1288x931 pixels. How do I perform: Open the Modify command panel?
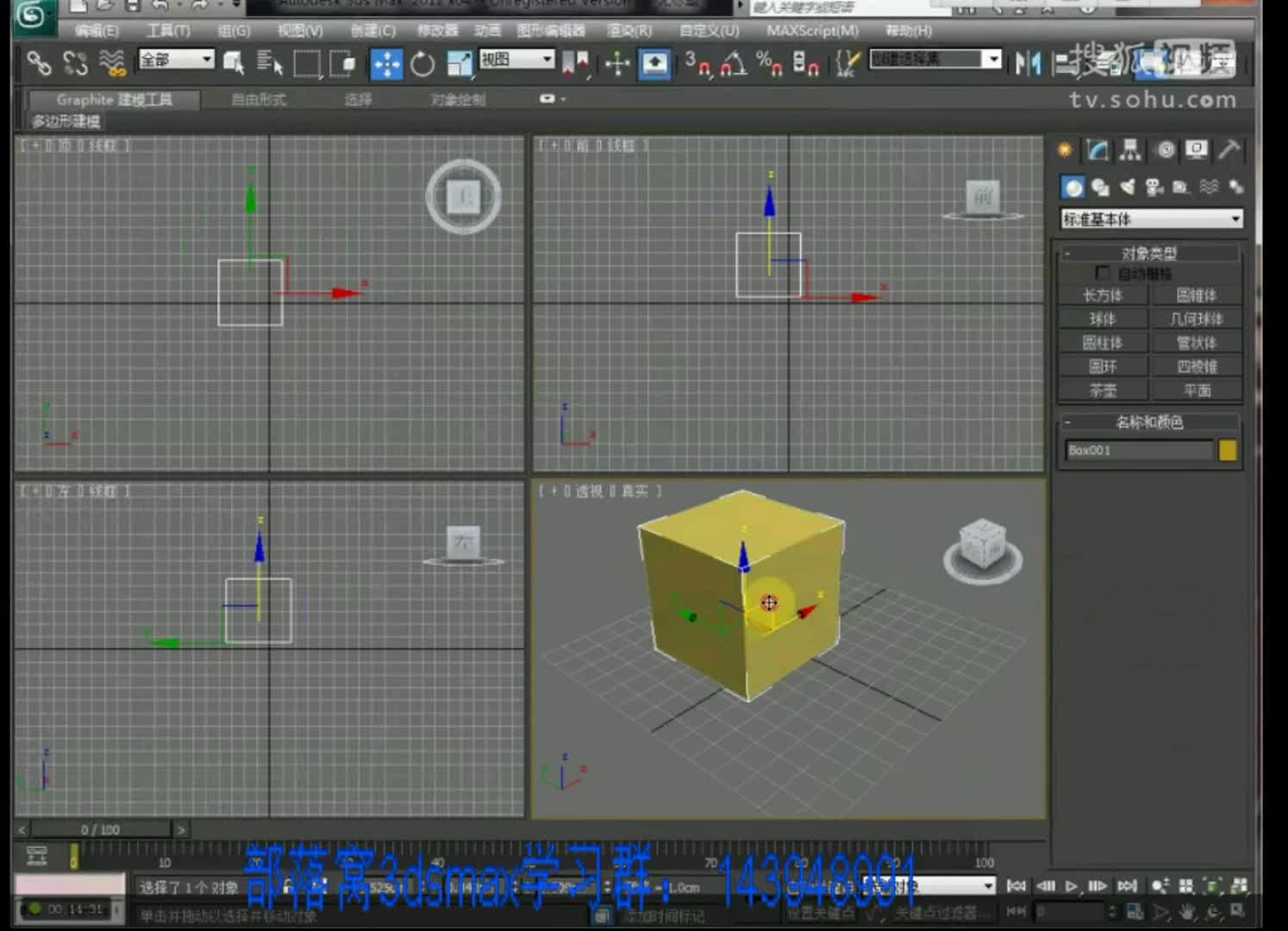coord(1097,151)
